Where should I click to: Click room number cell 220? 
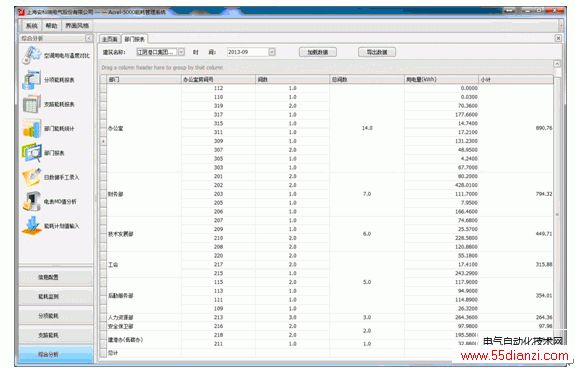pos(218,255)
